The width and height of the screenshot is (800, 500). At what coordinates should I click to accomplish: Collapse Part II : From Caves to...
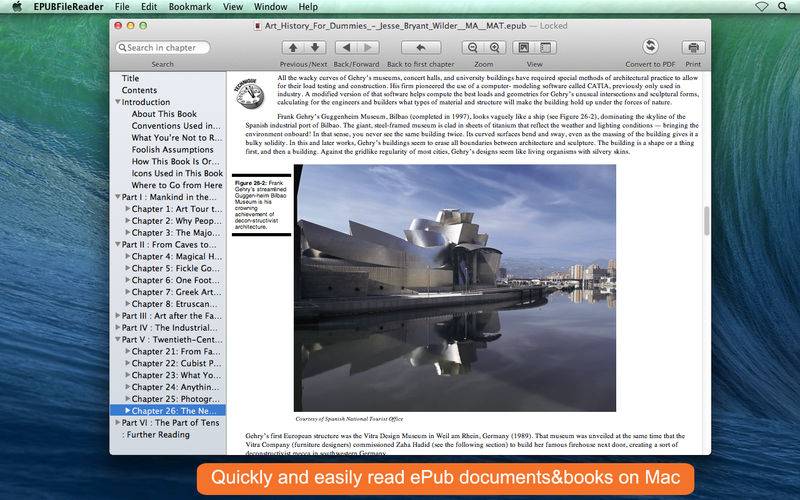(x=117, y=244)
